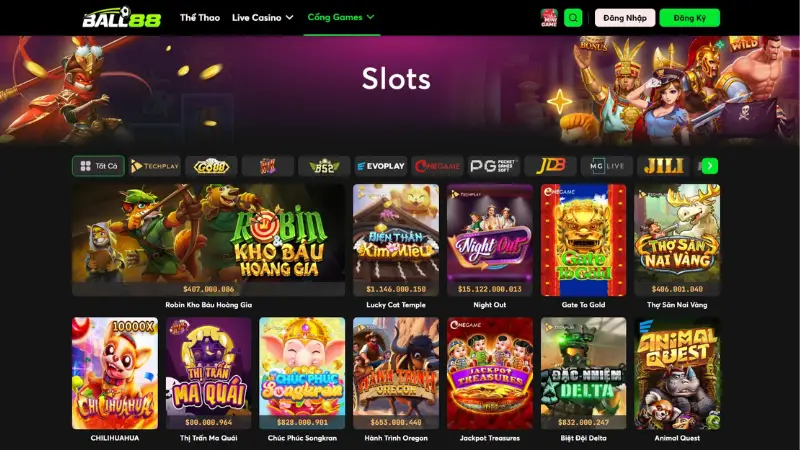800x450 pixels.
Task: Open the green search icon
Action: click(573, 18)
